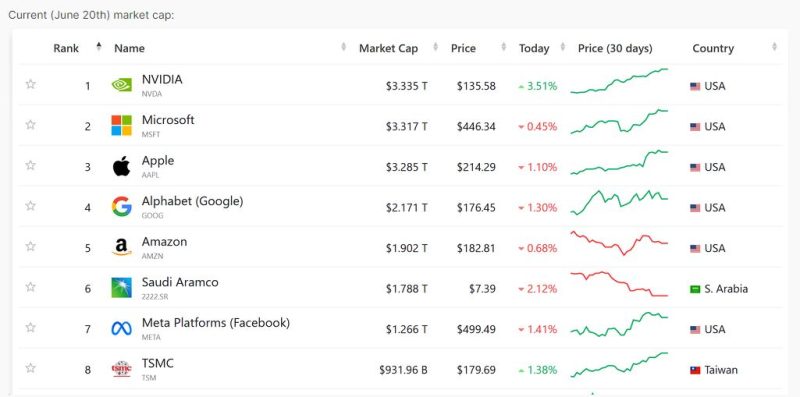Viewport: 800px width, 397px height.
Task: Sort table by Country column arrows
Action: [774, 47]
